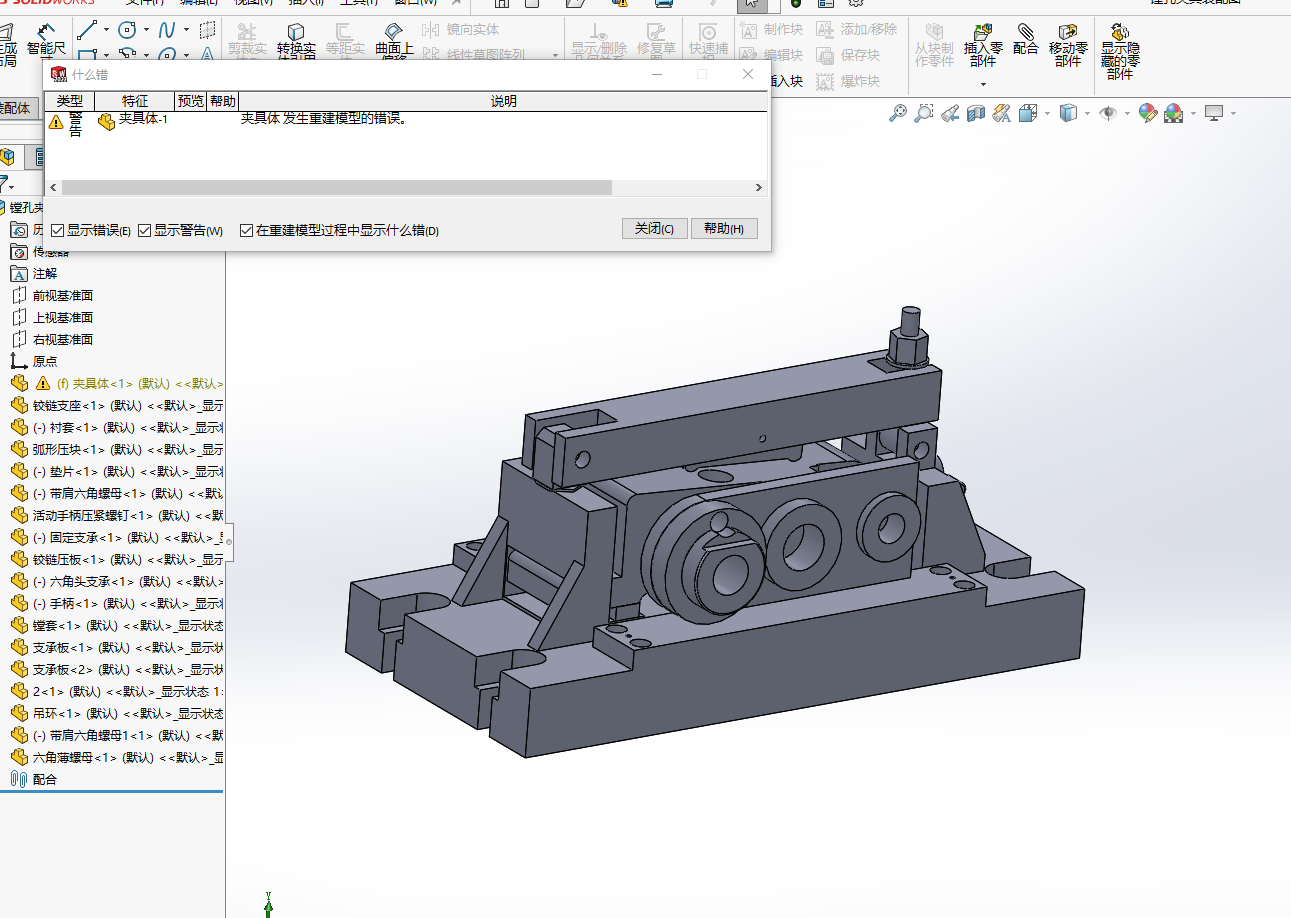Click the Display Style cube icon
This screenshot has height=918, width=1291.
pyautogui.click(x=1068, y=113)
